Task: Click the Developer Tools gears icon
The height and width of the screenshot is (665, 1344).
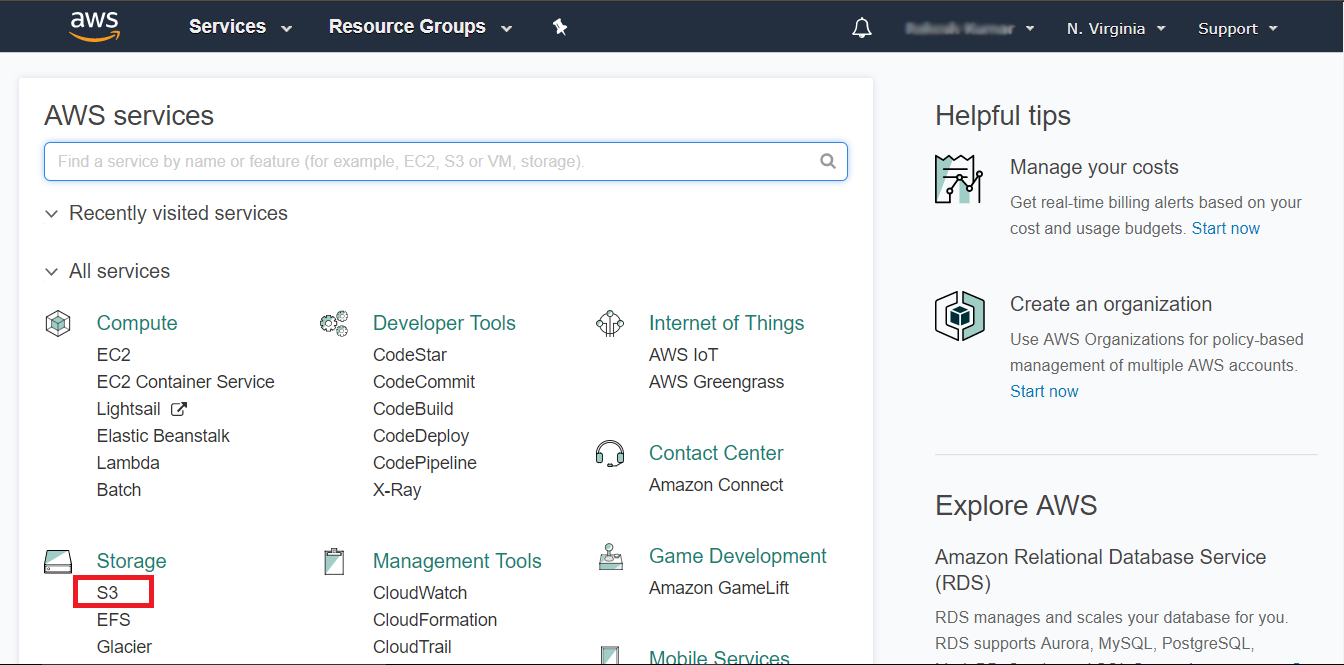Action: 334,324
